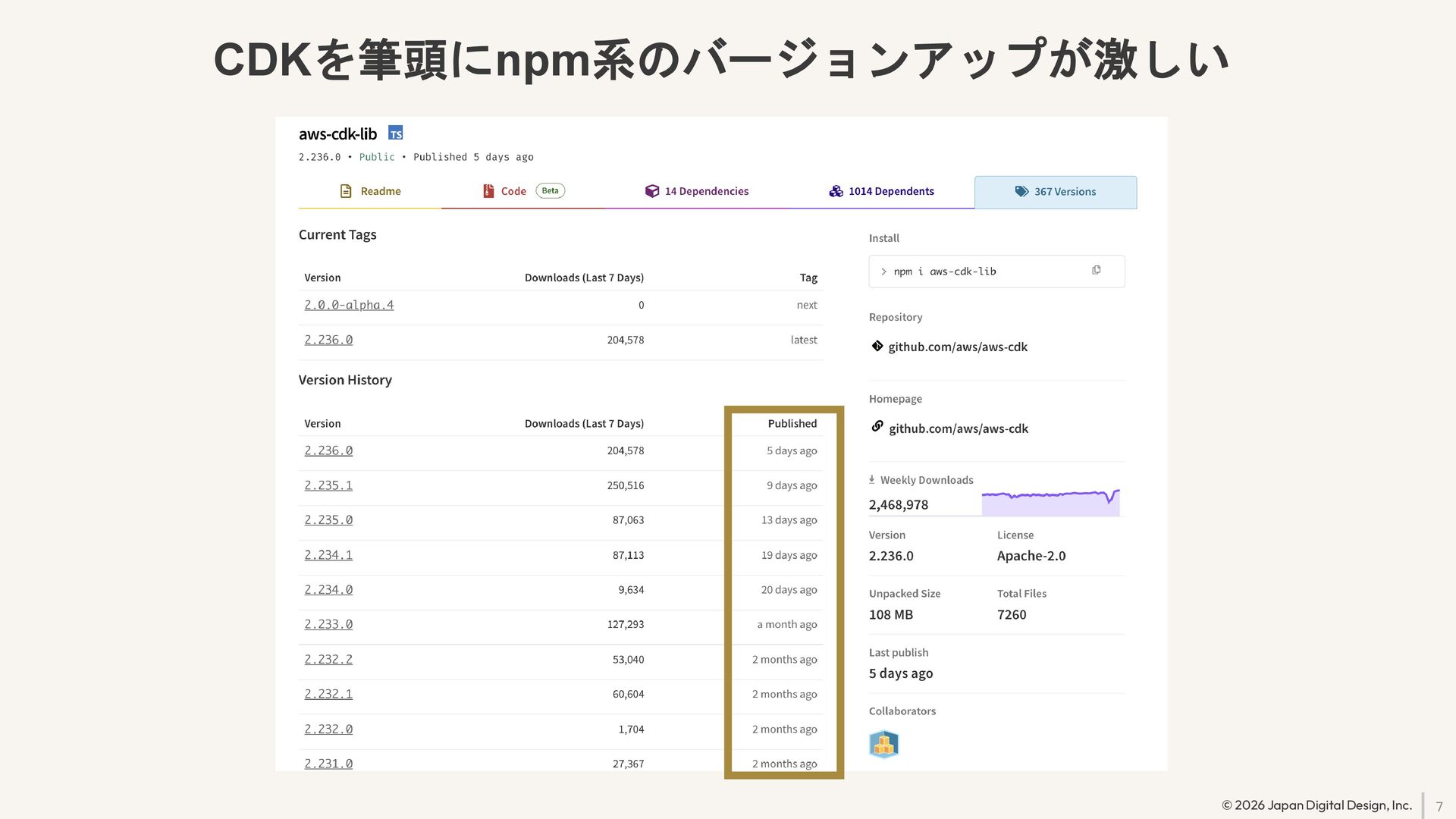Click the collaborator avatar with cubes
This screenshot has height=819, width=1456.
coord(883,745)
